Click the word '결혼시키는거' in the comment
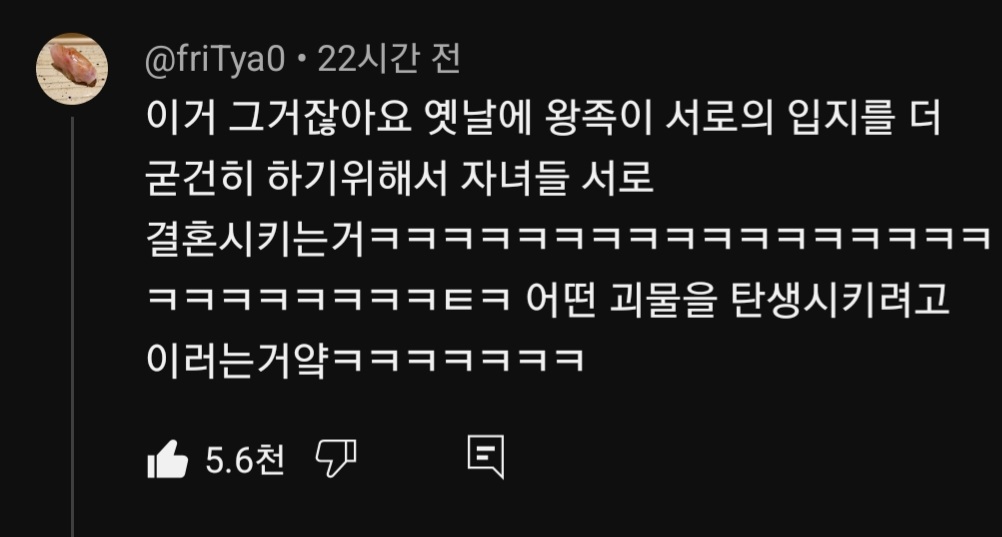The width and height of the screenshot is (1002, 537). point(256,238)
